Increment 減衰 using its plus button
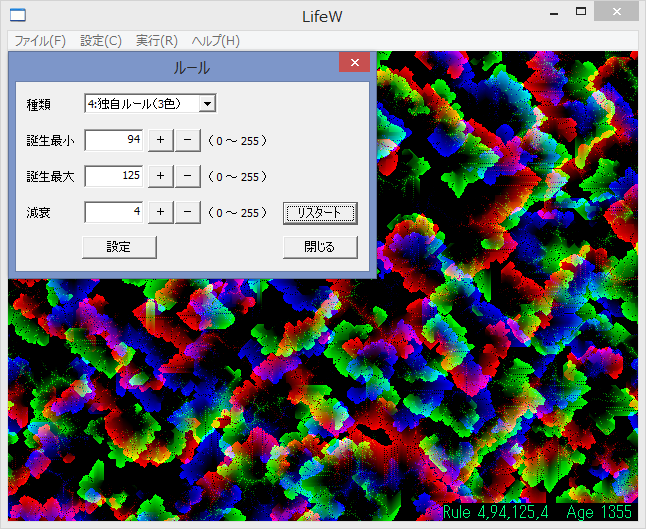The width and height of the screenshot is (646, 529). click(x=160, y=212)
